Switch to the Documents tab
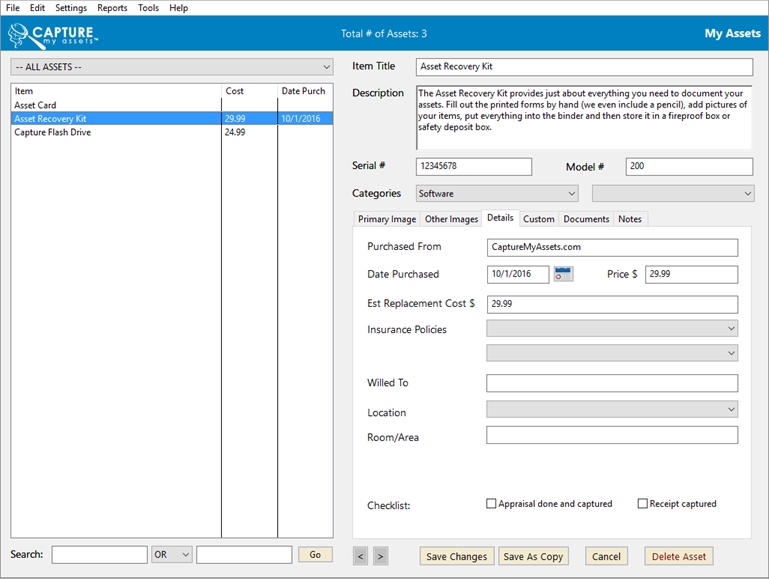The width and height of the screenshot is (769, 579). tap(586, 219)
